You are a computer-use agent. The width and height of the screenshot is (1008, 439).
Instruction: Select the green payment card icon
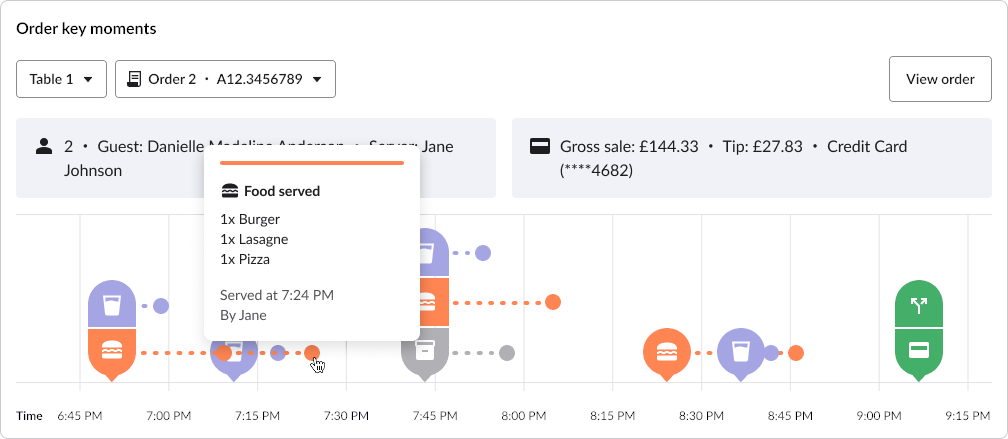pyautogui.click(x=919, y=350)
